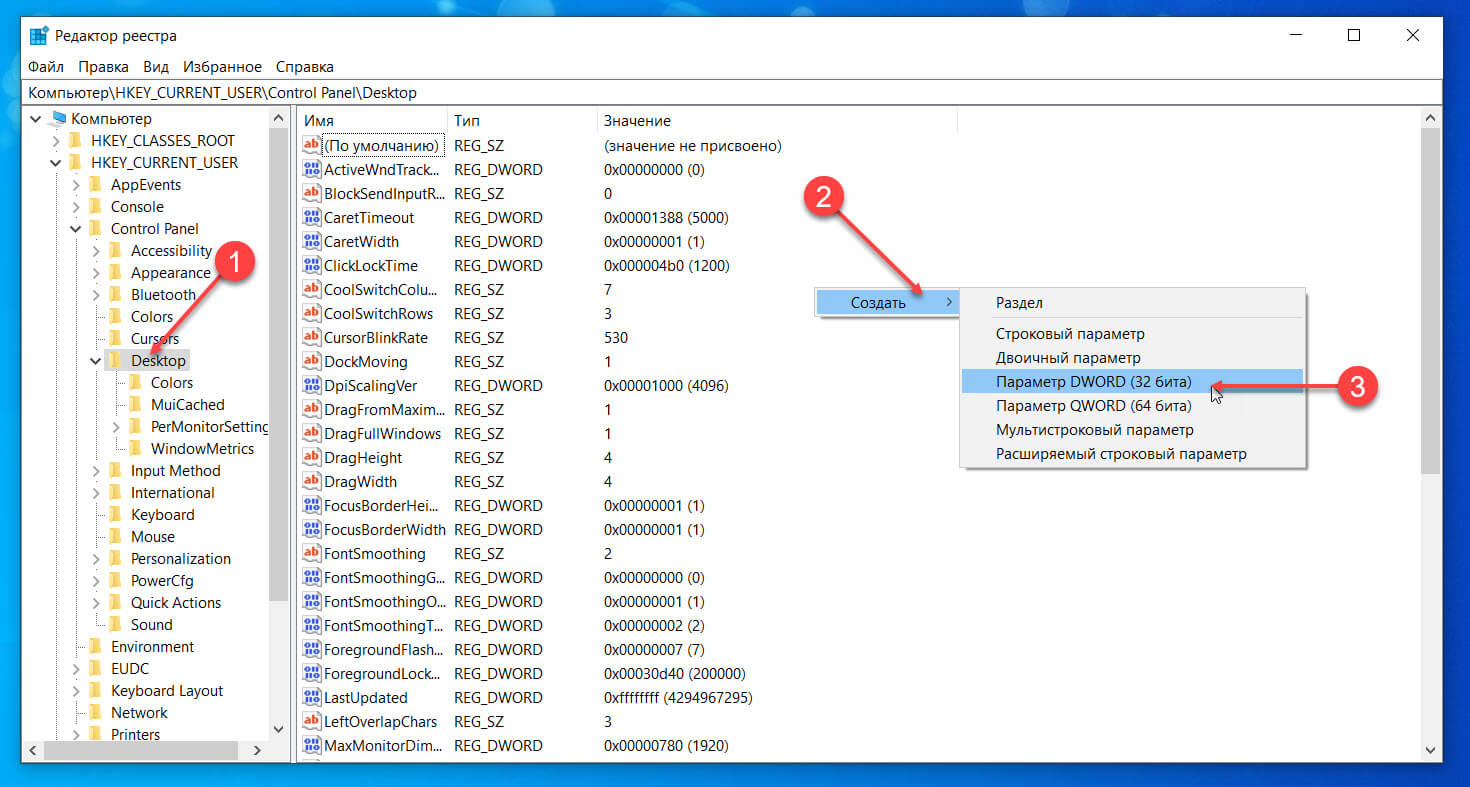Click the DWORD icon next to ActiveWndTrack
The height and width of the screenshot is (787, 1470).
pos(311,170)
